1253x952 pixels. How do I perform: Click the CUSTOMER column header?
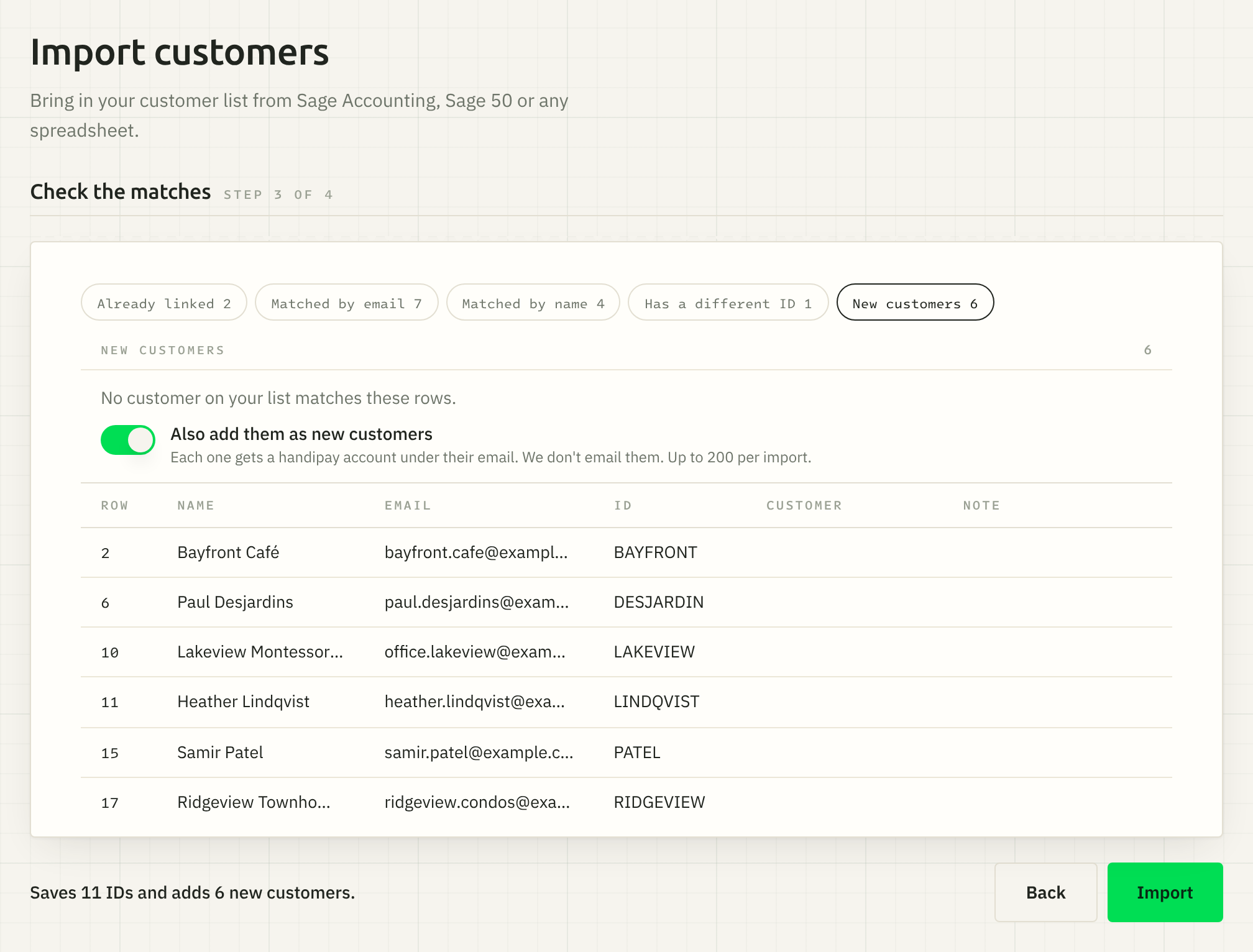click(x=804, y=505)
